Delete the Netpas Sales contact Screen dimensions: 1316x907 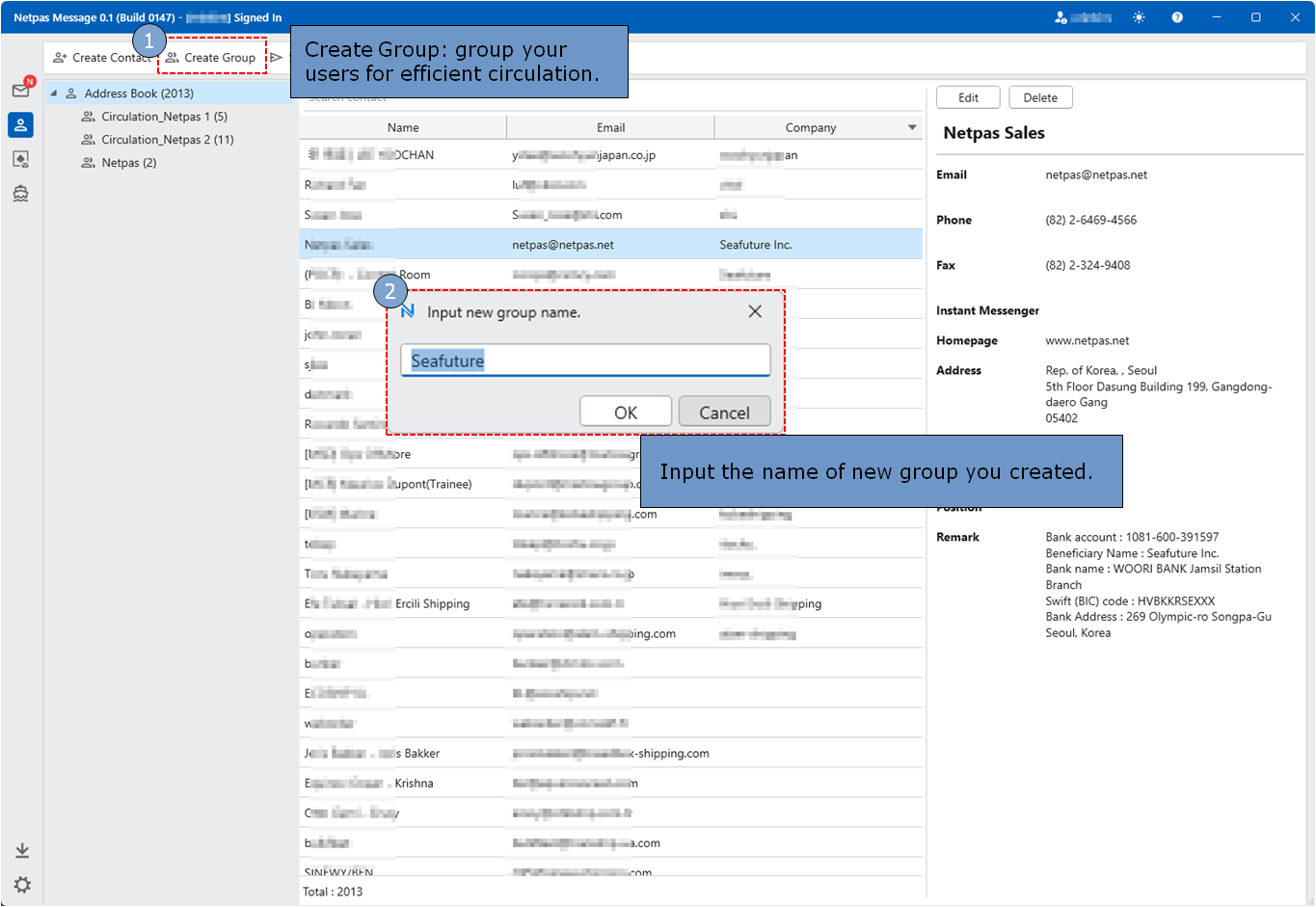click(1040, 97)
